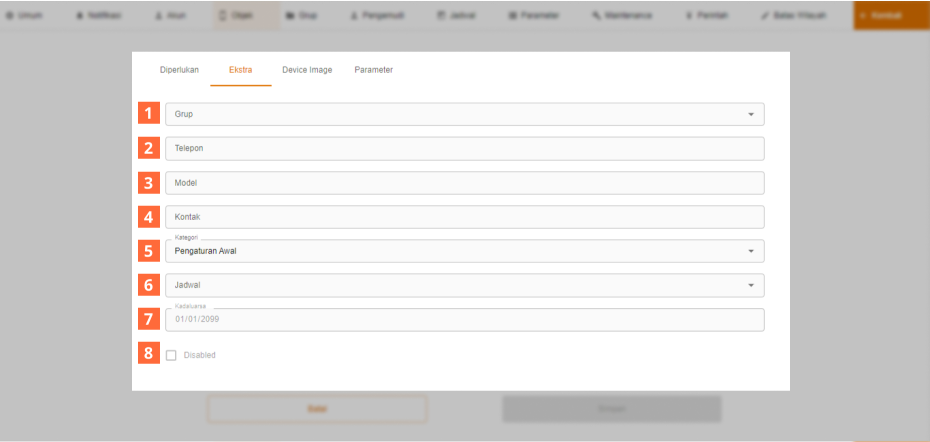Open the Parameter tab in the dialog

pyautogui.click(x=374, y=70)
